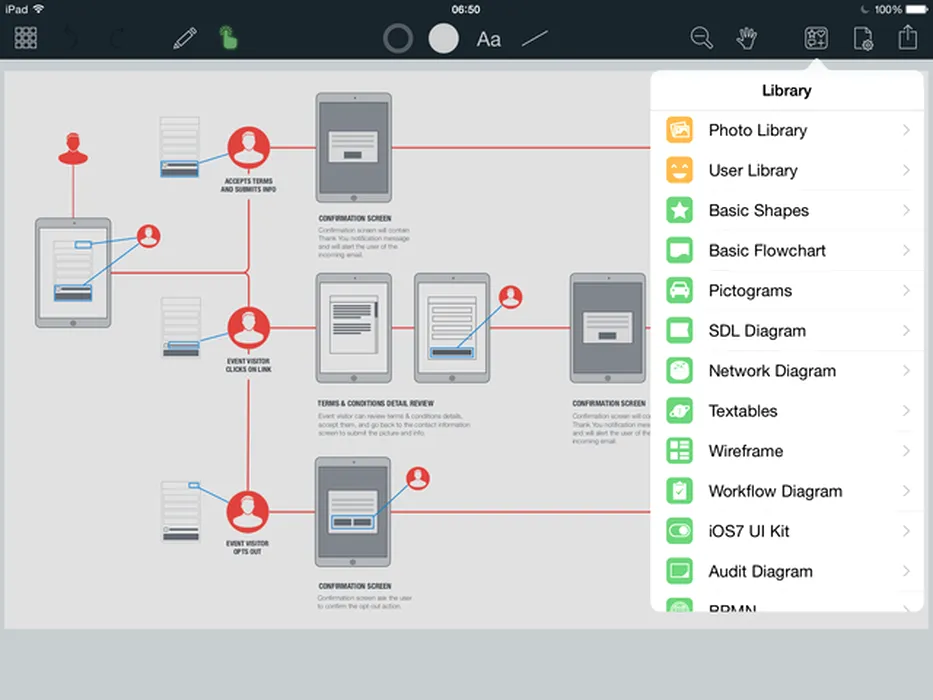
Task: Open SDL Diagram library
Action: click(x=787, y=331)
